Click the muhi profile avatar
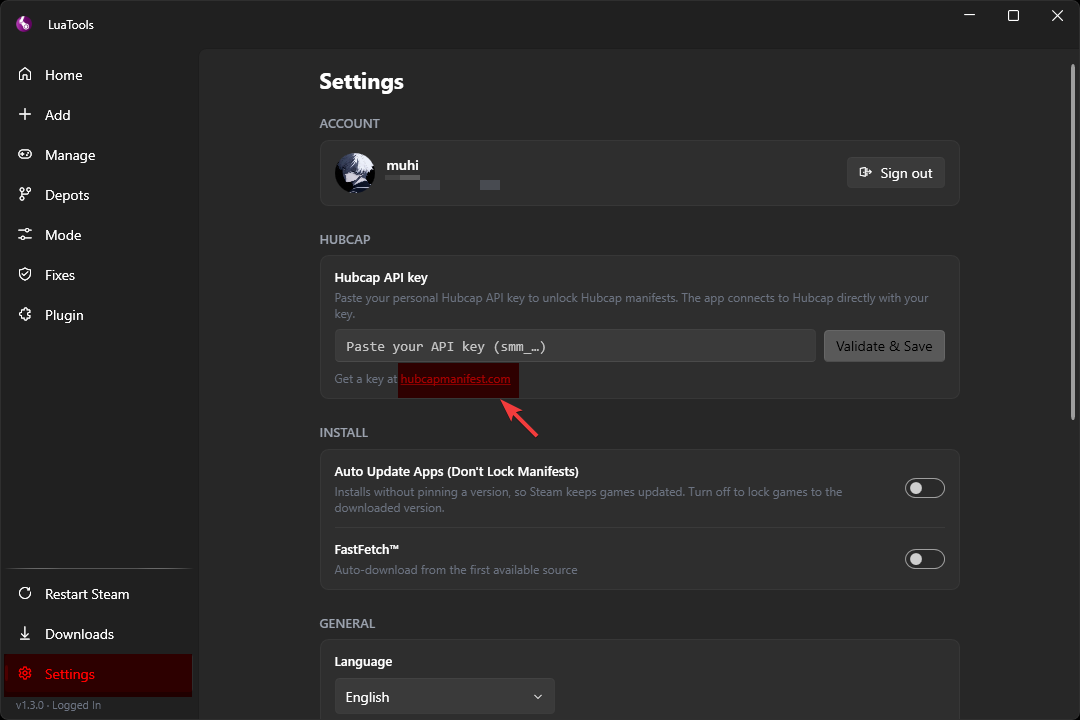Screen dimensions: 1080x720 click(x=355, y=172)
